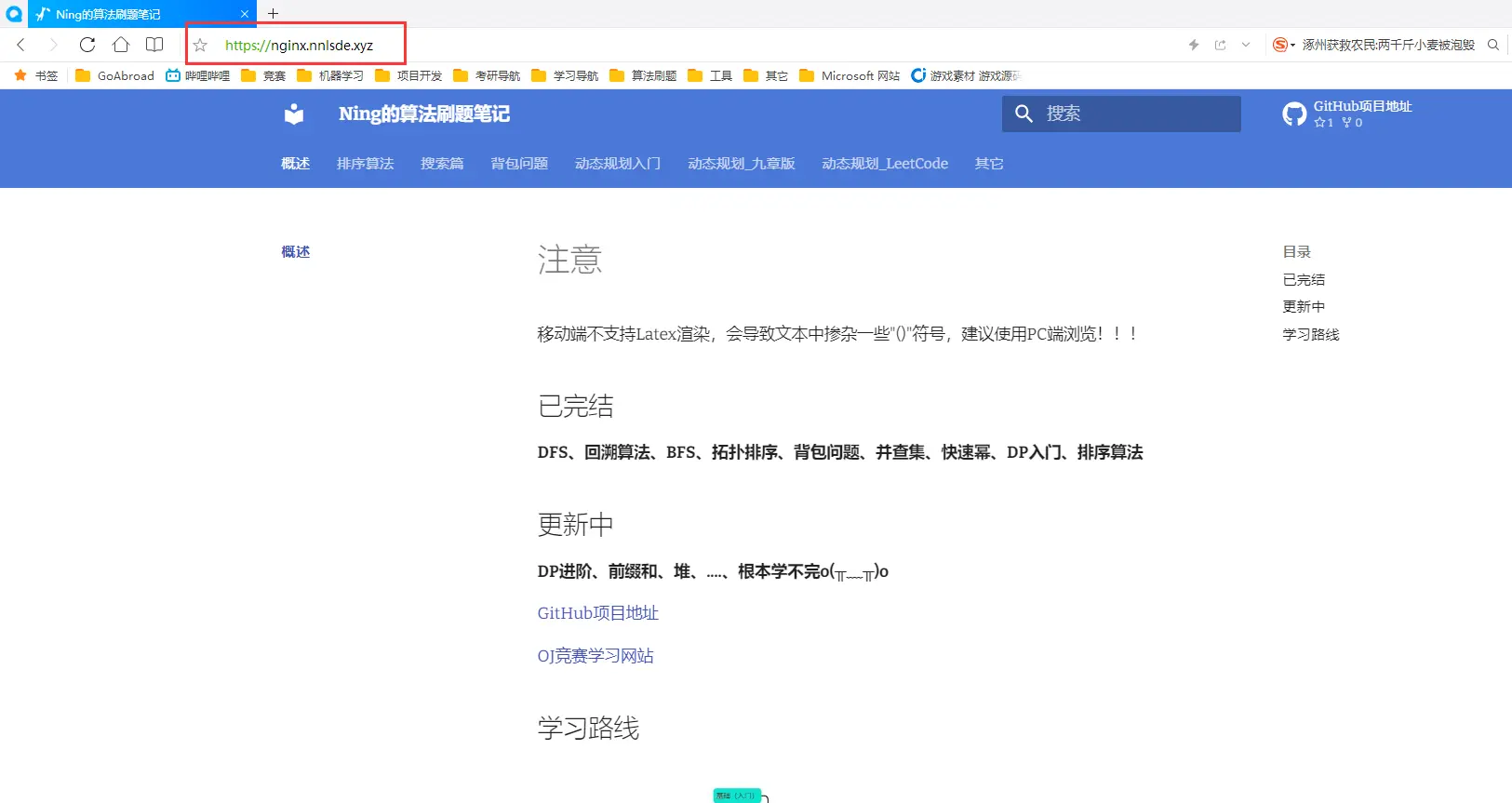
Task: Jump to 已完结 in table of contents
Action: pos(1304,279)
